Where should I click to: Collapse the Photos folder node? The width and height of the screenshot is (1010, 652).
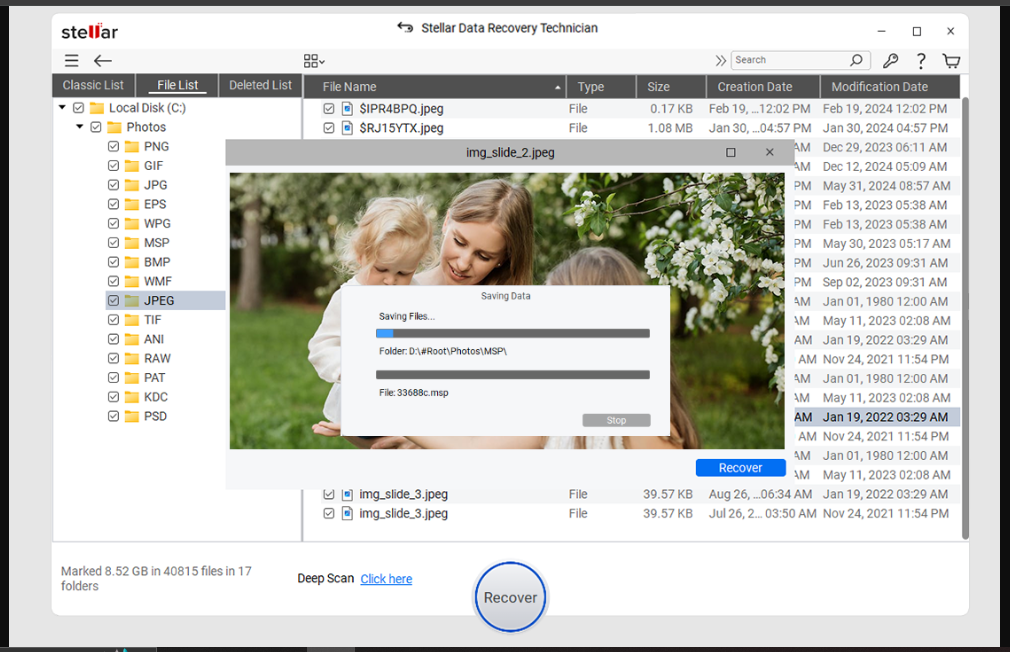(80, 127)
